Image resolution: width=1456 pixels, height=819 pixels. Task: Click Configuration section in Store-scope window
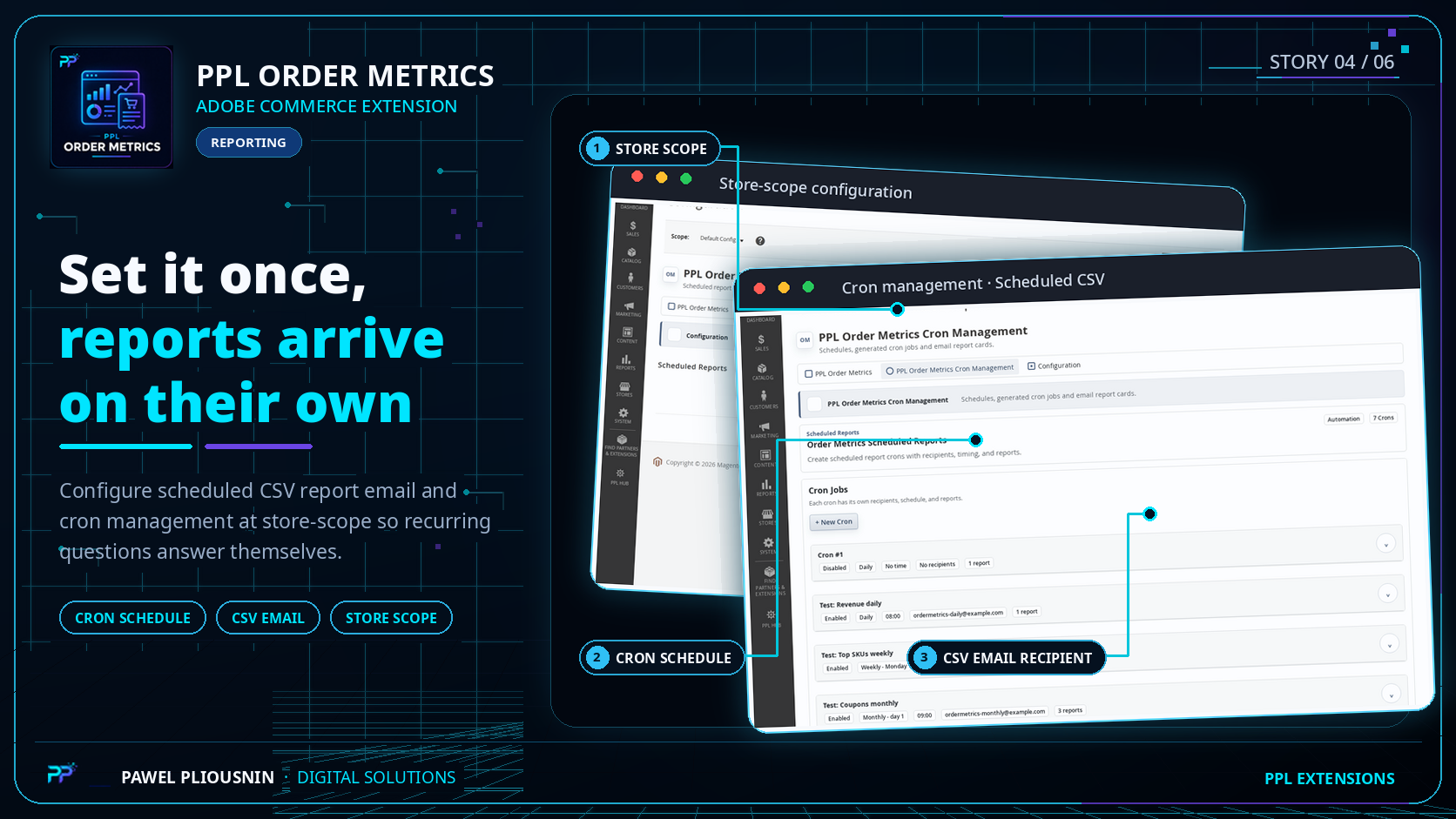coord(696,336)
